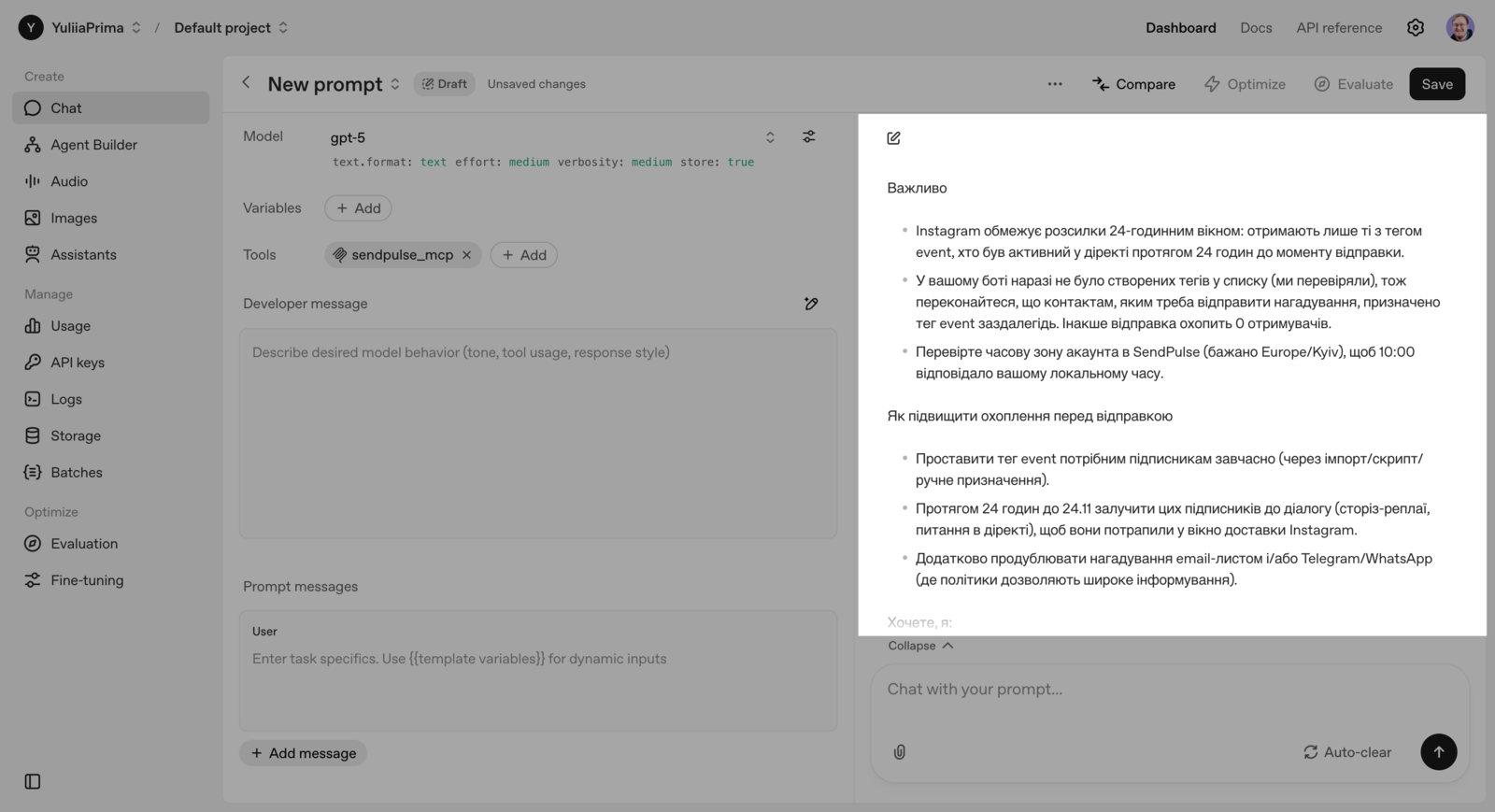The height and width of the screenshot is (812, 1495).
Task: Open the three-dots more options menu
Action: click(x=1055, y=84)
